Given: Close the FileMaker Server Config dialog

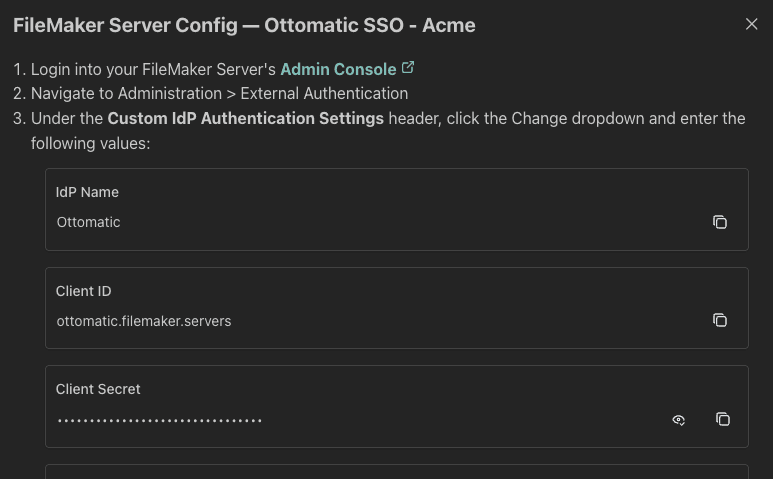Looking at the screenshot, I should click(x=752, y=24).
